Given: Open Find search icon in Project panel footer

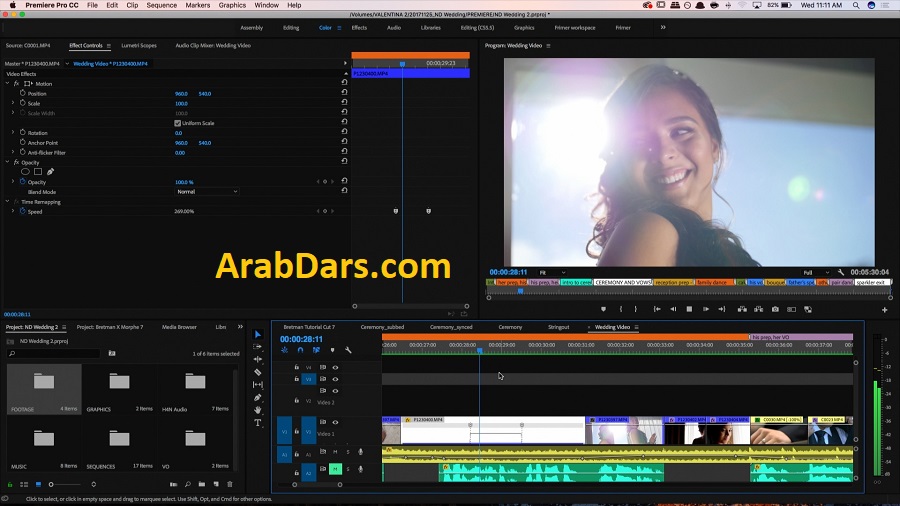Looking at the screenshot, I should tap(188, 484).
